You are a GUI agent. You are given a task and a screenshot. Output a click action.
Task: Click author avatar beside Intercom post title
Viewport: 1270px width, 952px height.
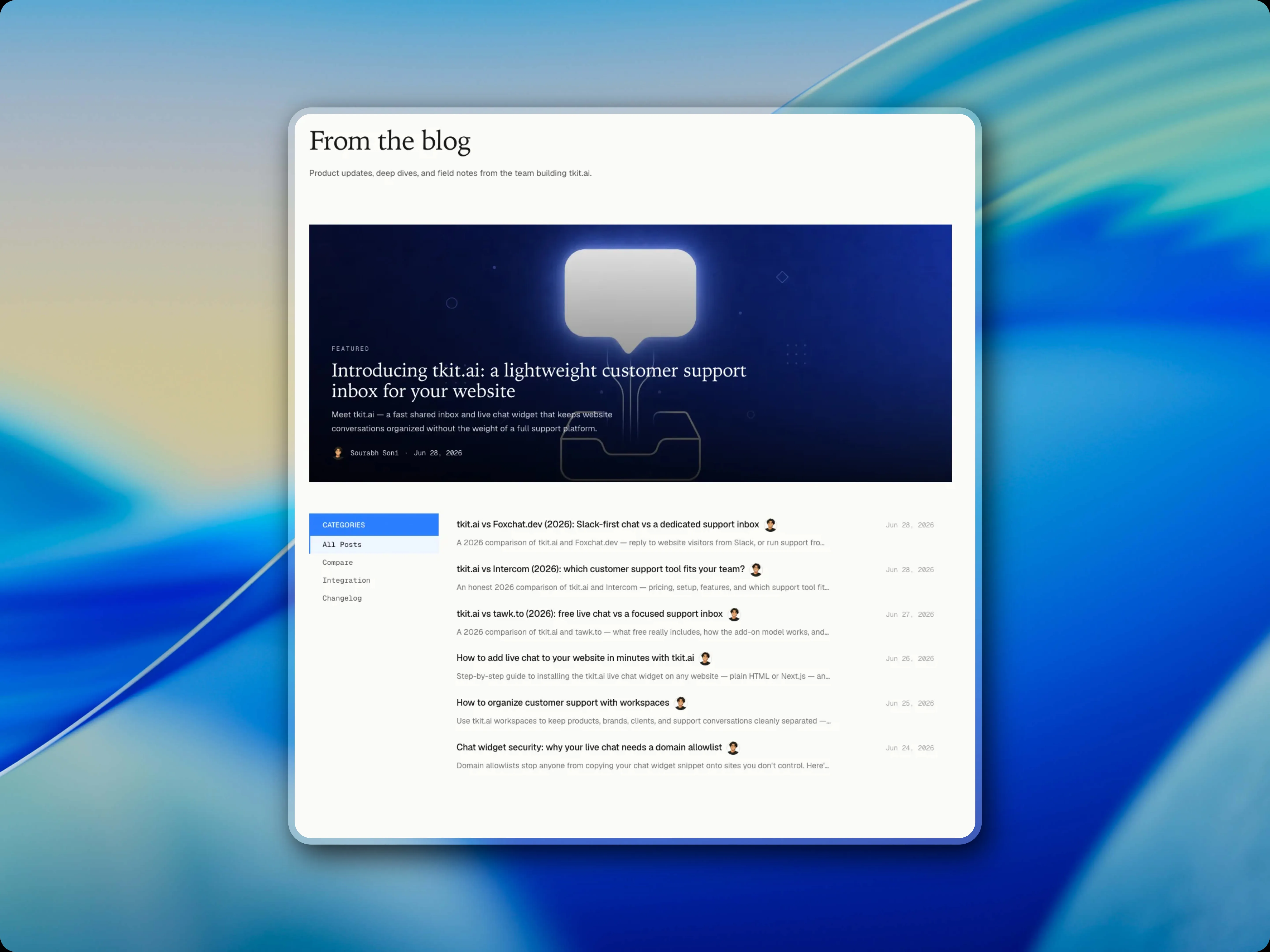[x=756, y=569]
